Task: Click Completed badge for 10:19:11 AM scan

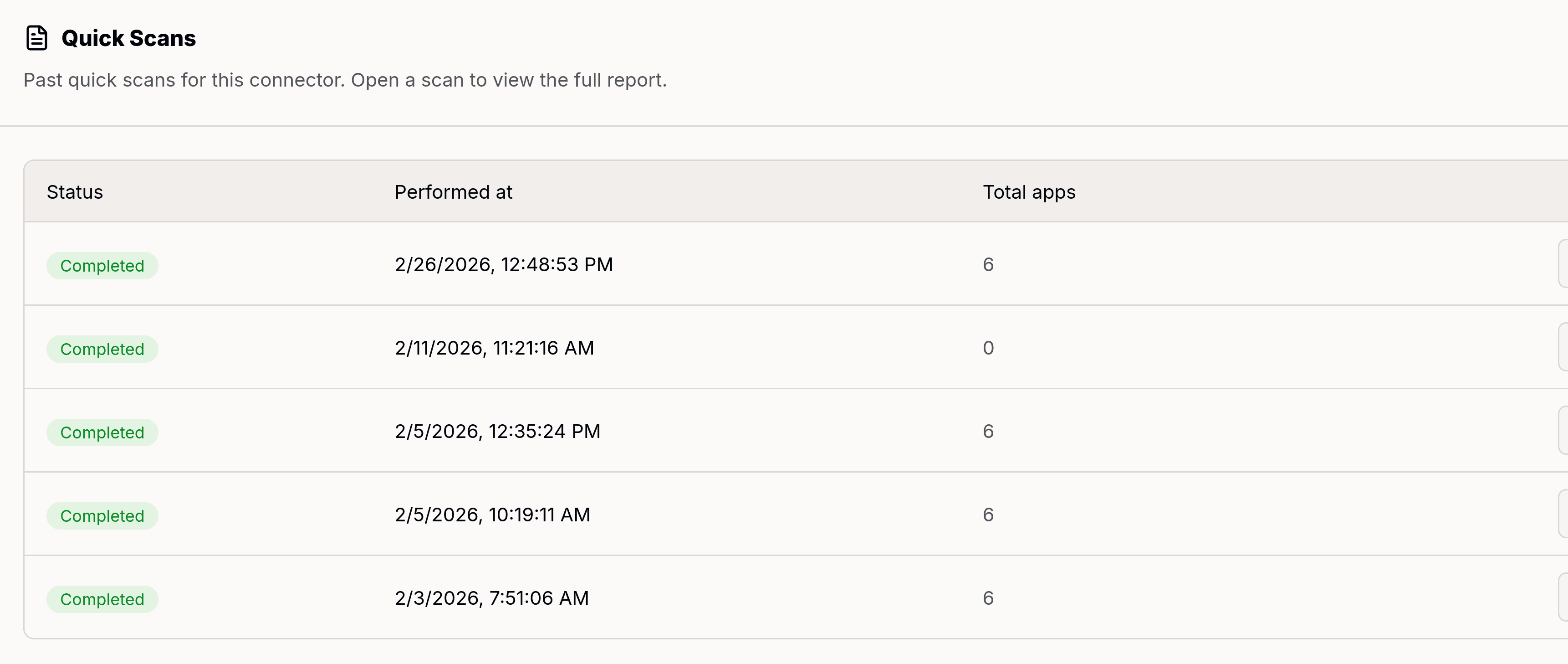Action: 102,516
